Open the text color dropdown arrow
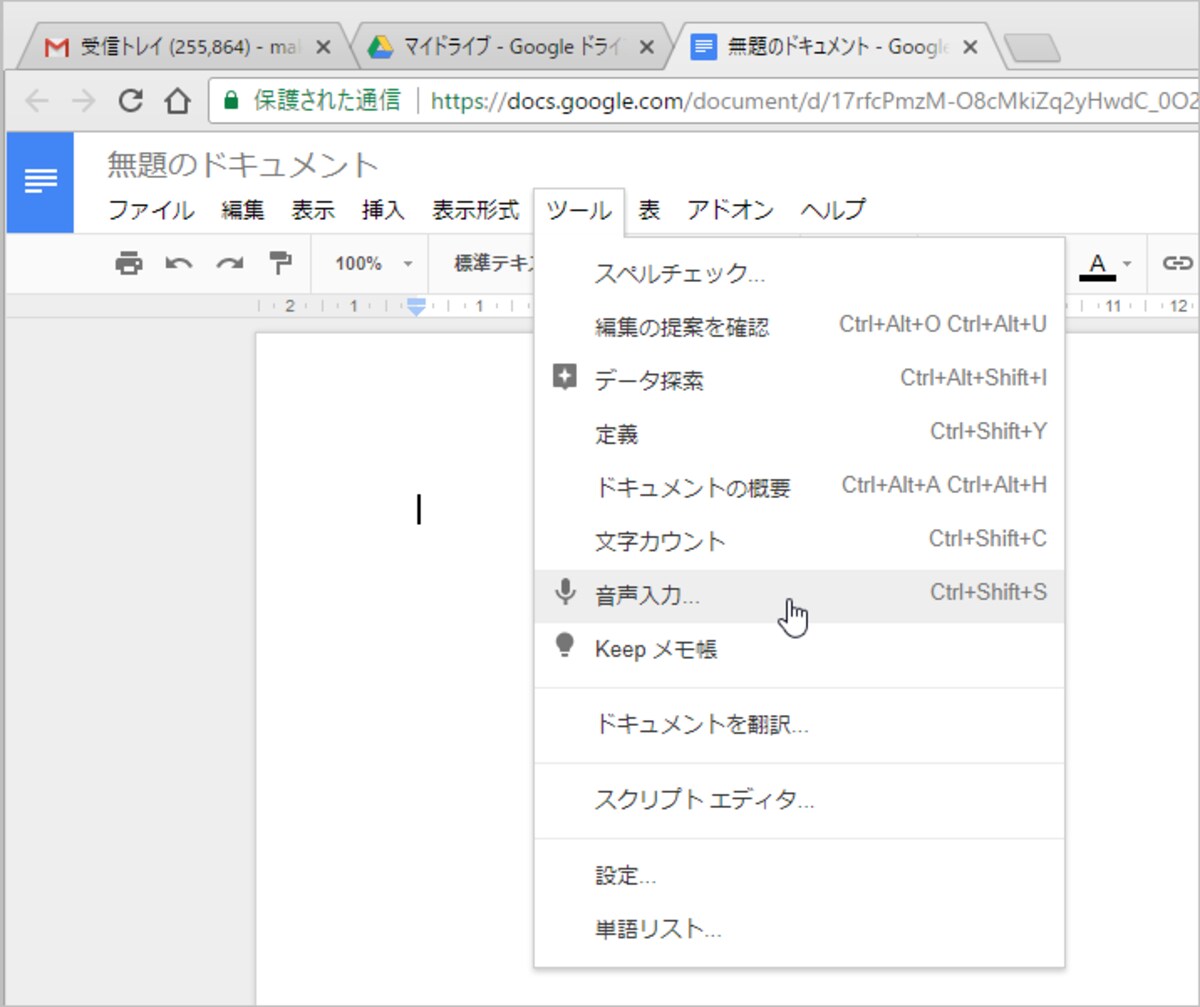The image size is (1200, 1007). coord(1127,264)
